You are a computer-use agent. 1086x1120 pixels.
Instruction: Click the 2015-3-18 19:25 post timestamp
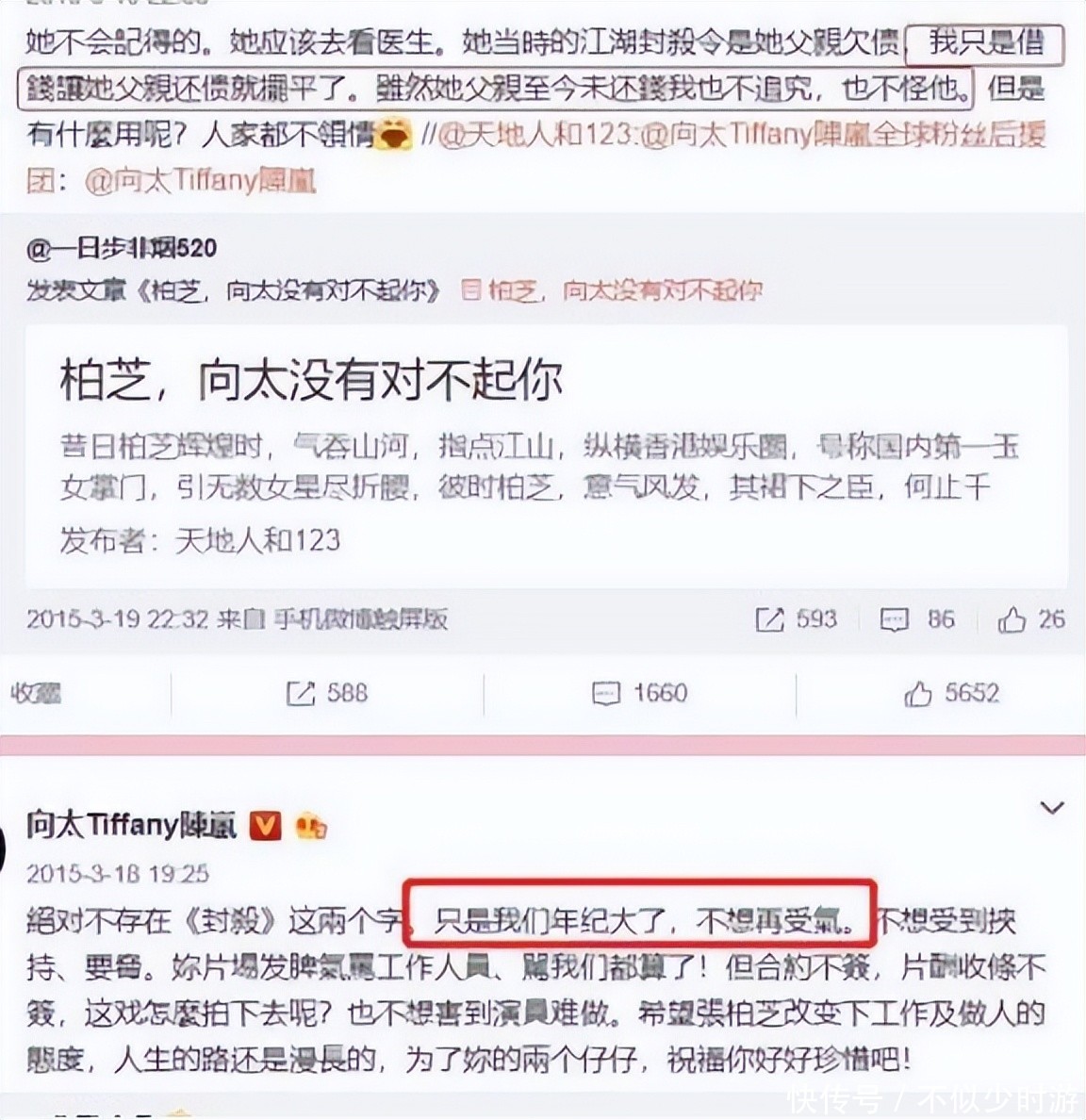[118, 874]
